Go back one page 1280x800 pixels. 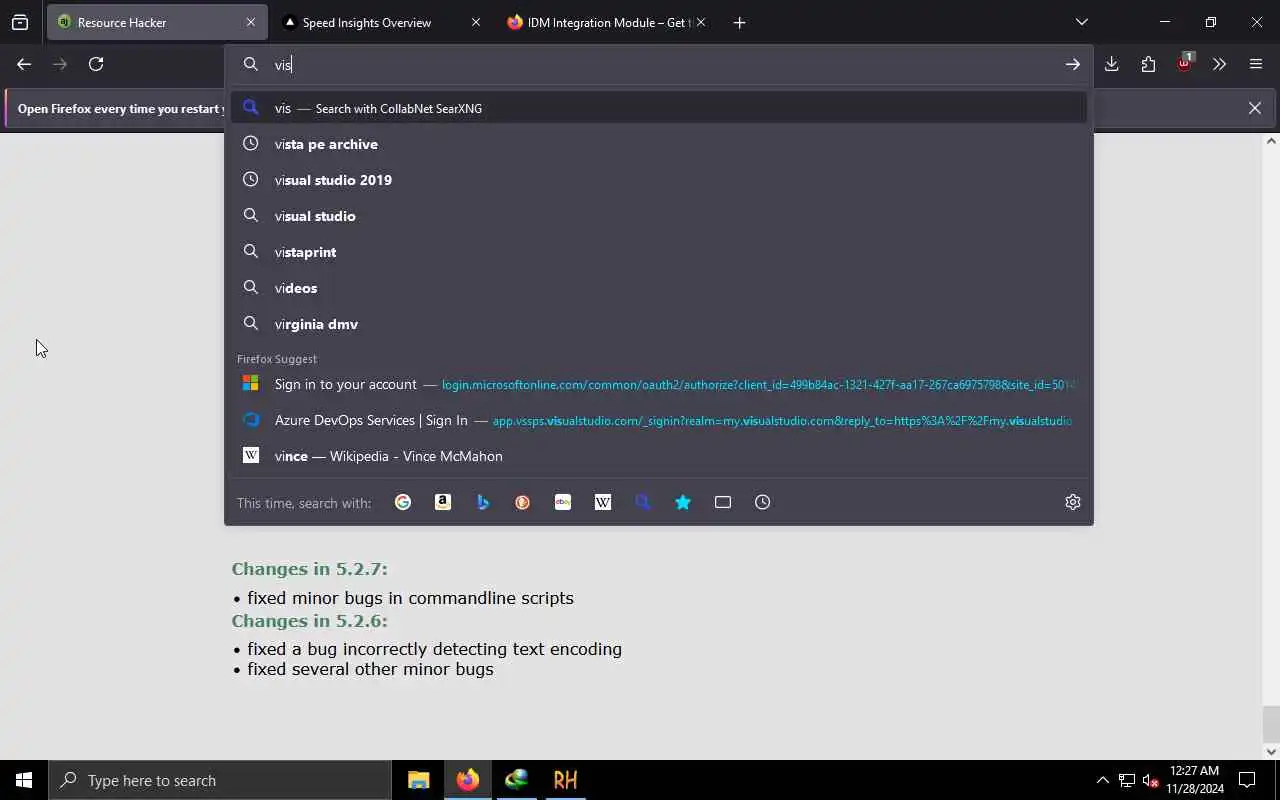click(x=24, y=64)
